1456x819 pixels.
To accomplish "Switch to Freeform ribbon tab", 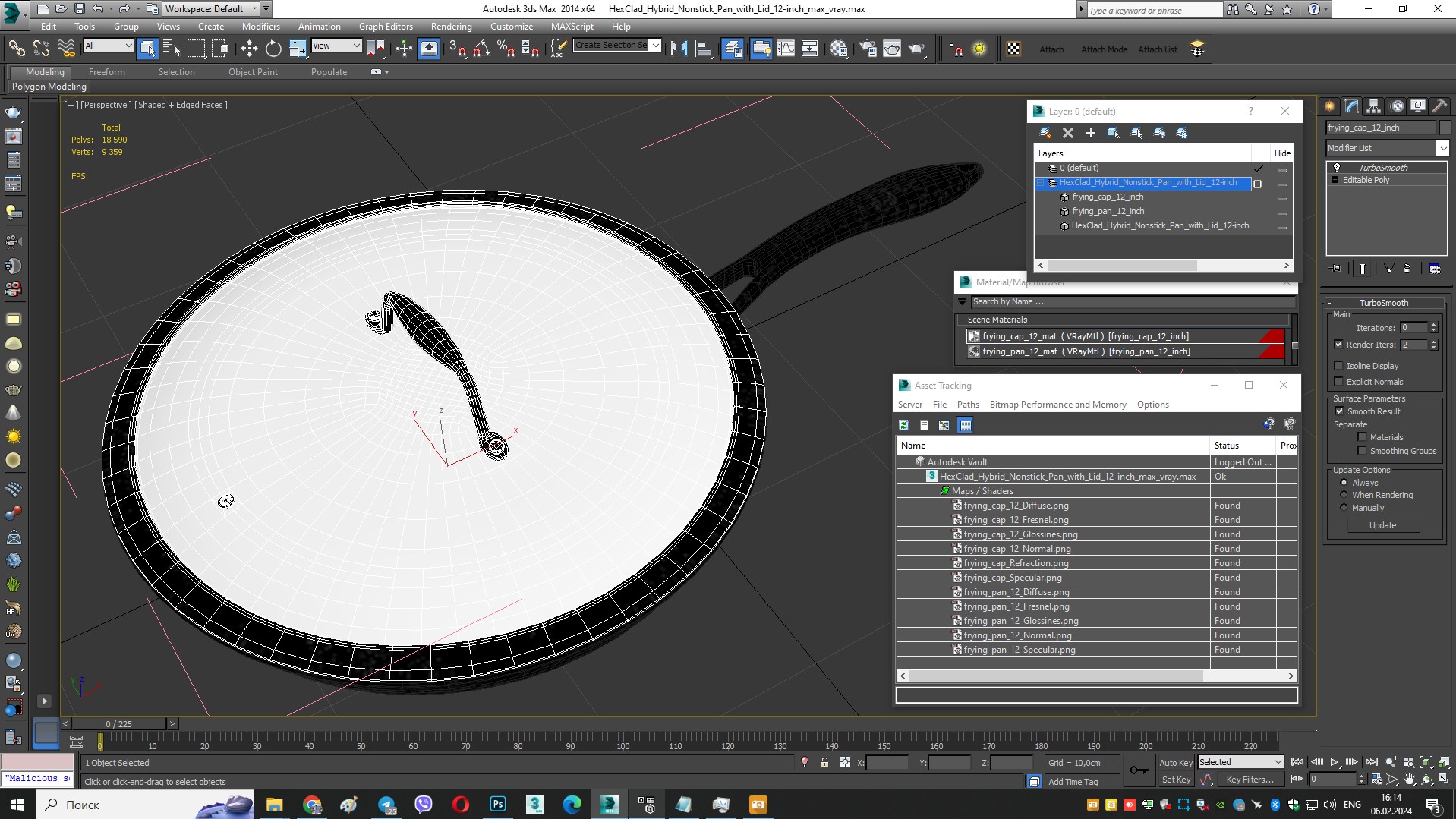I will [107, 72].
